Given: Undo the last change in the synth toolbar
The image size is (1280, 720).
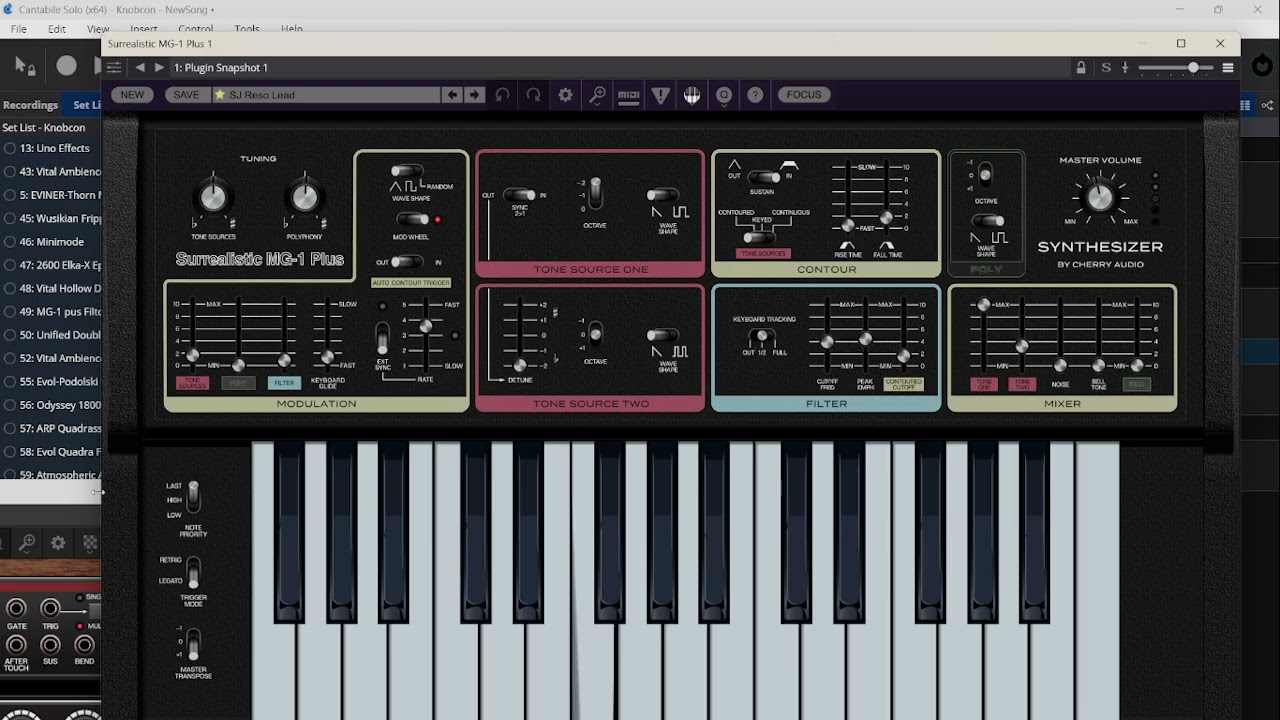Looking at the screenshot, I should (x=502, y=95).
